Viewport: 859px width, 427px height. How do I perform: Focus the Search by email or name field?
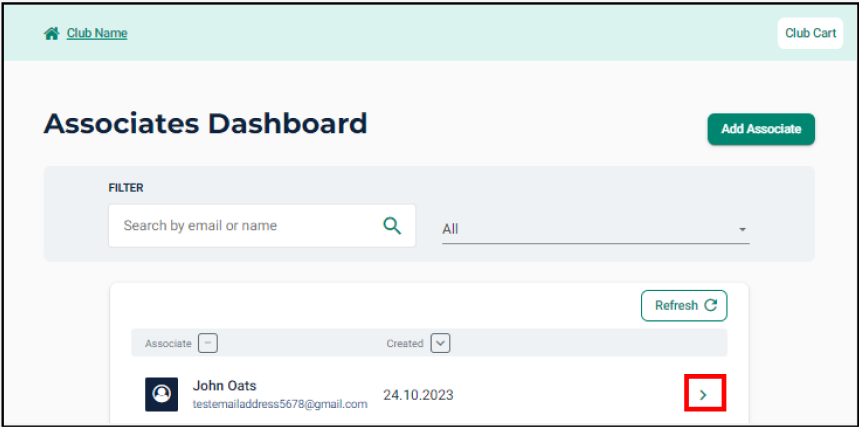[240, 226]
